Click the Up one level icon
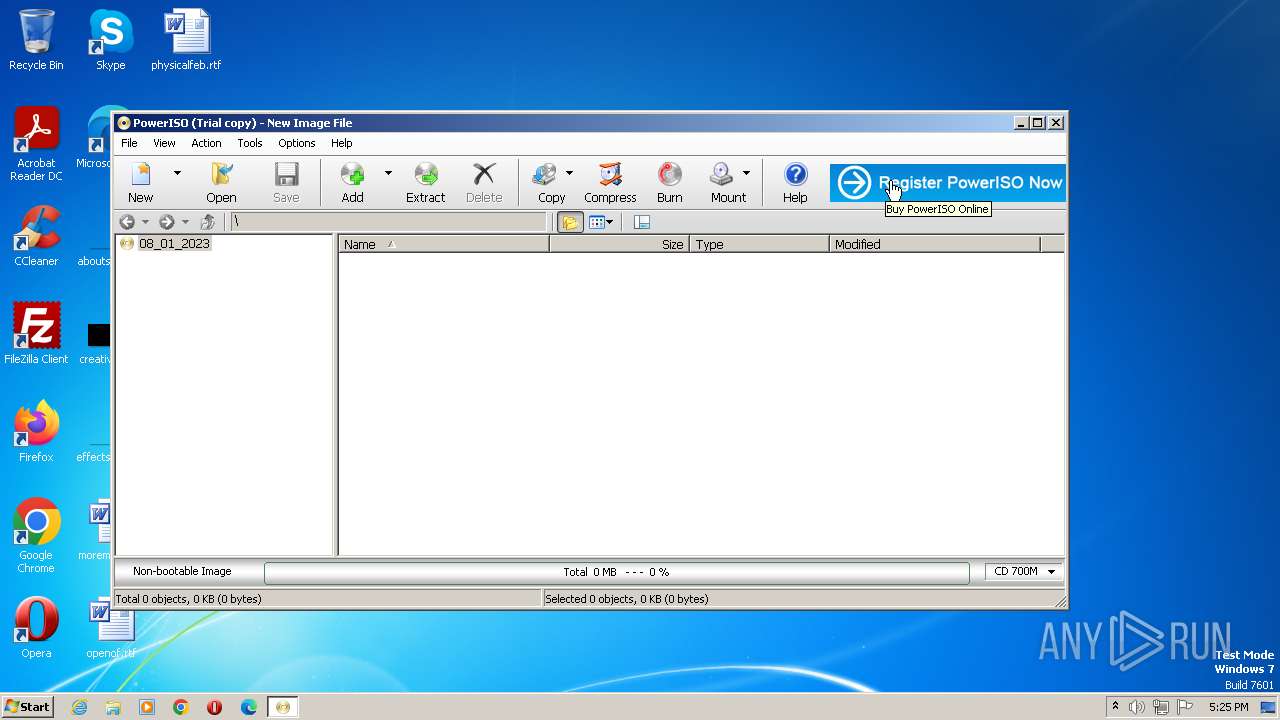This screenshot has width=1280, height=720. [208, 222]
